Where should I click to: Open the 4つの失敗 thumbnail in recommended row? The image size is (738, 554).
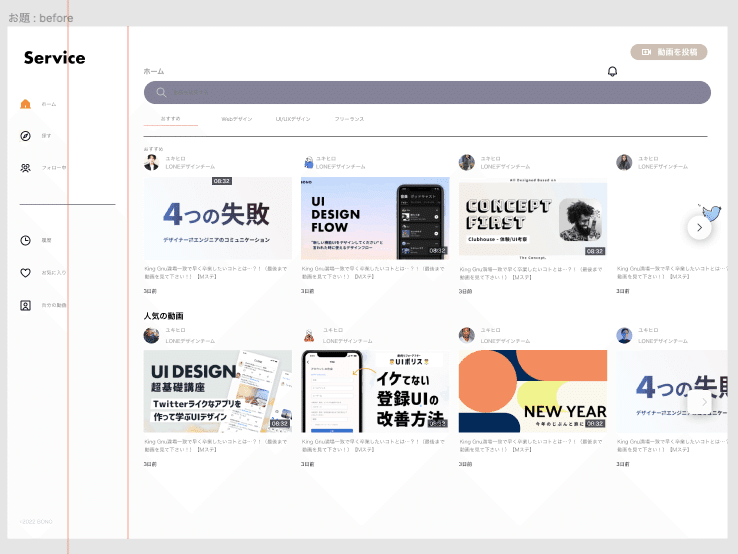218,218
